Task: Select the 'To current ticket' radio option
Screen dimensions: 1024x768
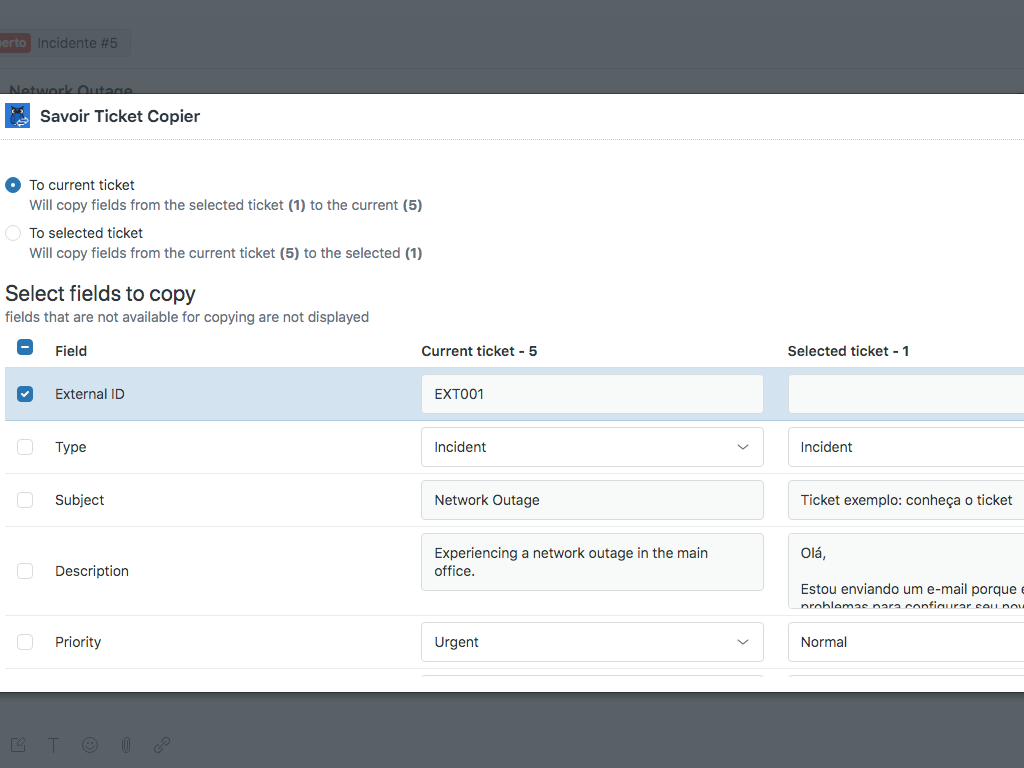Action: point(13,185)
